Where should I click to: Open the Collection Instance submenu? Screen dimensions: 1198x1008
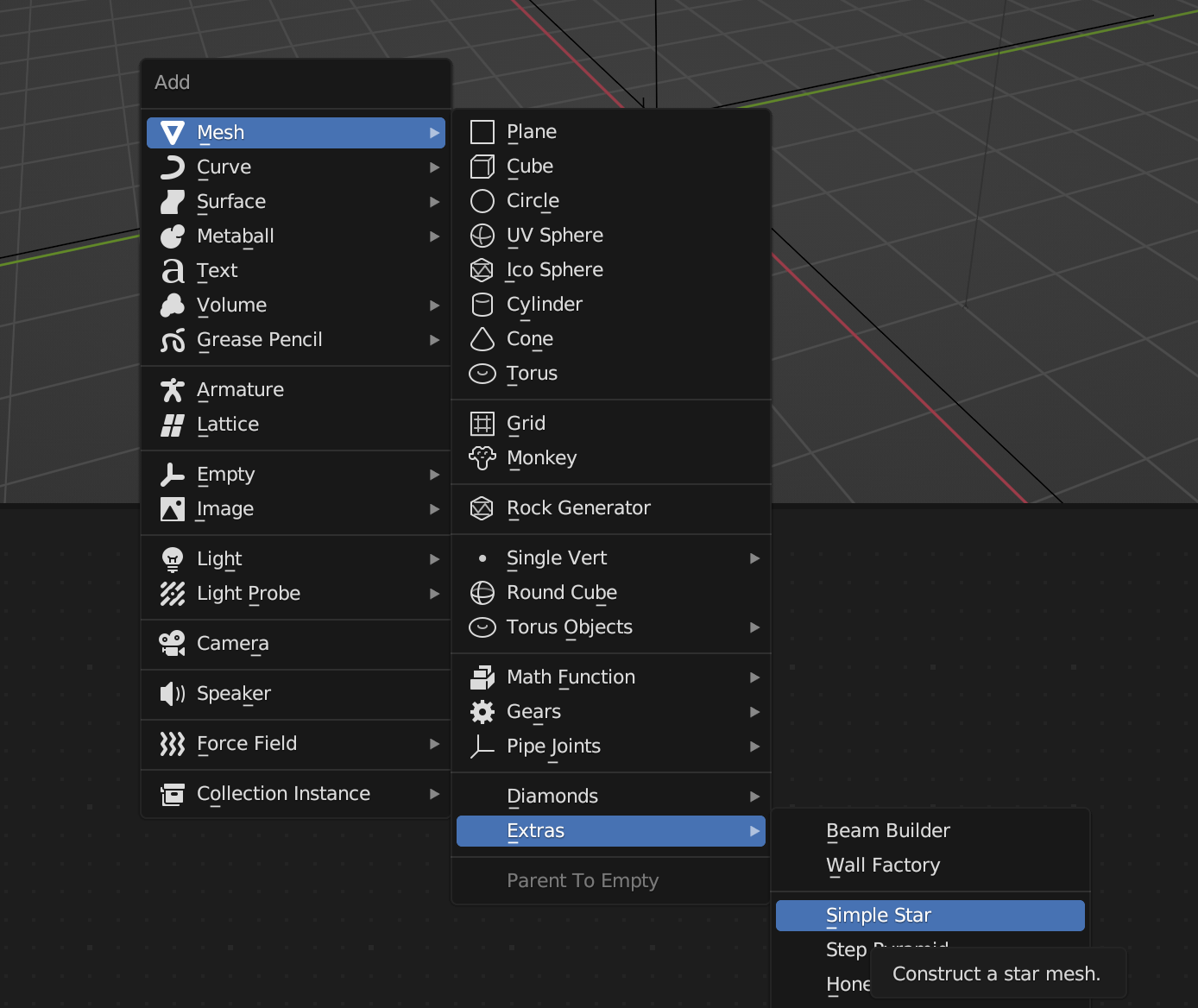tap(296, 794)
